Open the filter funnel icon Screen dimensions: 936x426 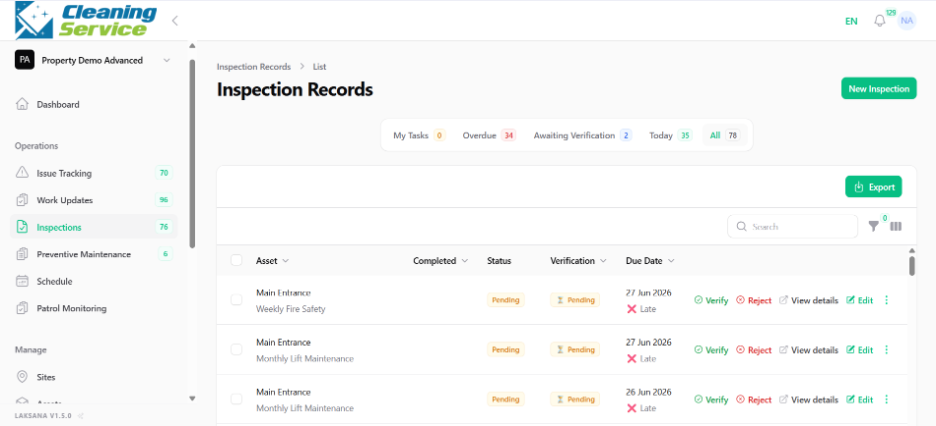pos(873,226)
